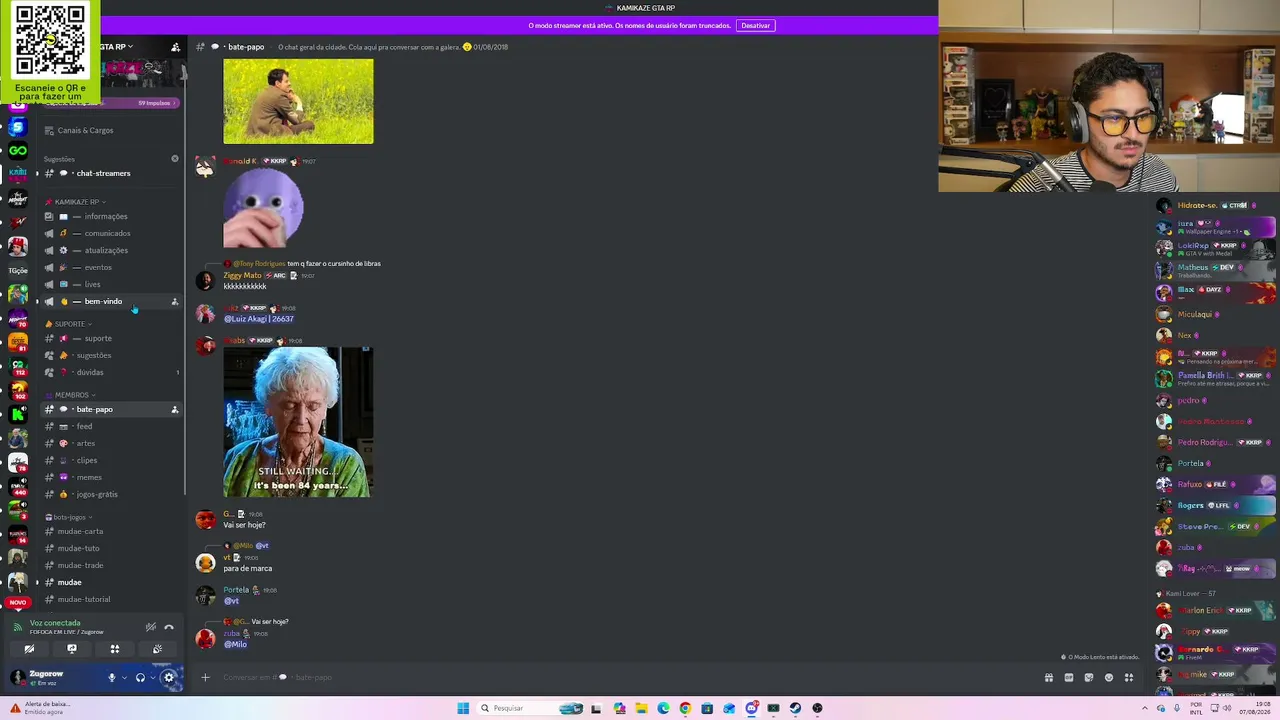The height and width of the screenshot is (720, 1280).
Task: View the yellow field GIF
Action: [x=298, y=101]
